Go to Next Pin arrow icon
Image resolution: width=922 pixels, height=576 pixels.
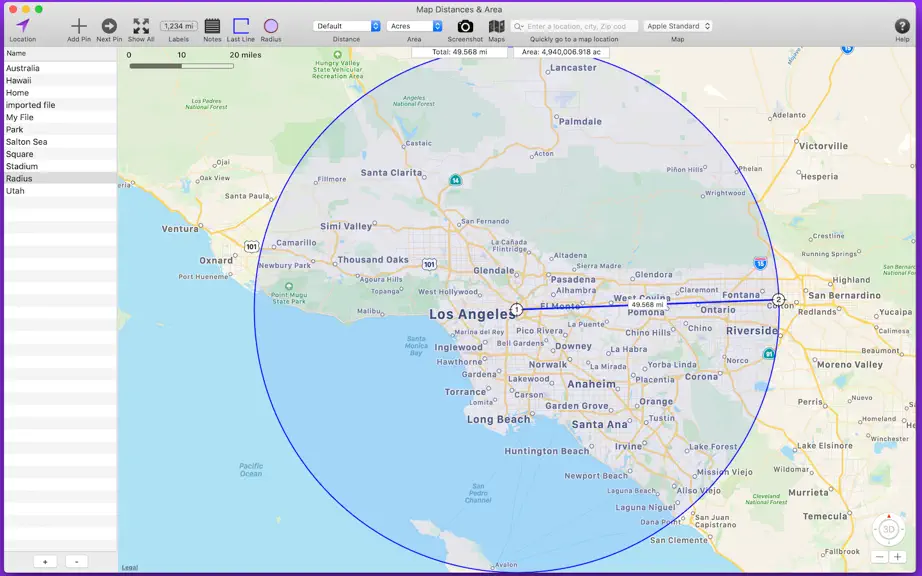coord(109,26)
